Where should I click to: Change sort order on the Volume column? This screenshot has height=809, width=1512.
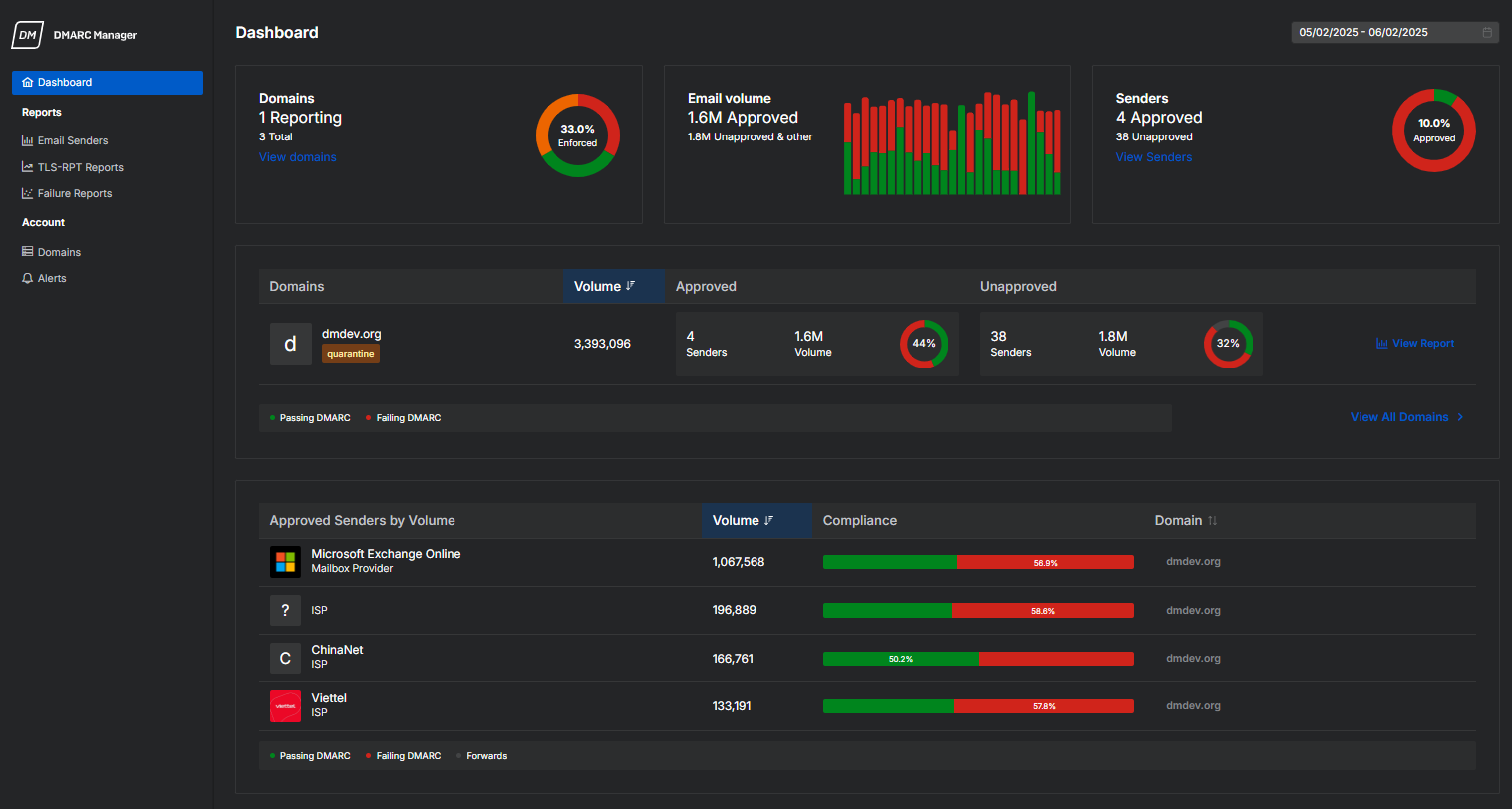tap(757, 520)
